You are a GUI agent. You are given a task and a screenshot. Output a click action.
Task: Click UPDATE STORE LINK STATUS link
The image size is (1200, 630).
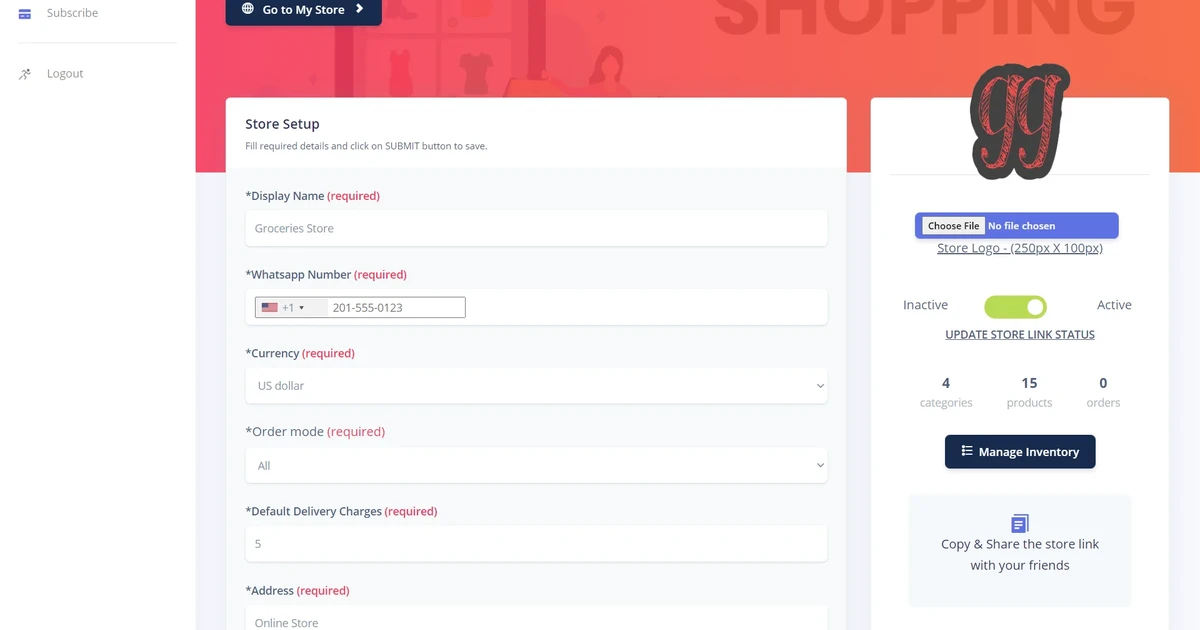pyautogui.click(x=1020, y=335)
